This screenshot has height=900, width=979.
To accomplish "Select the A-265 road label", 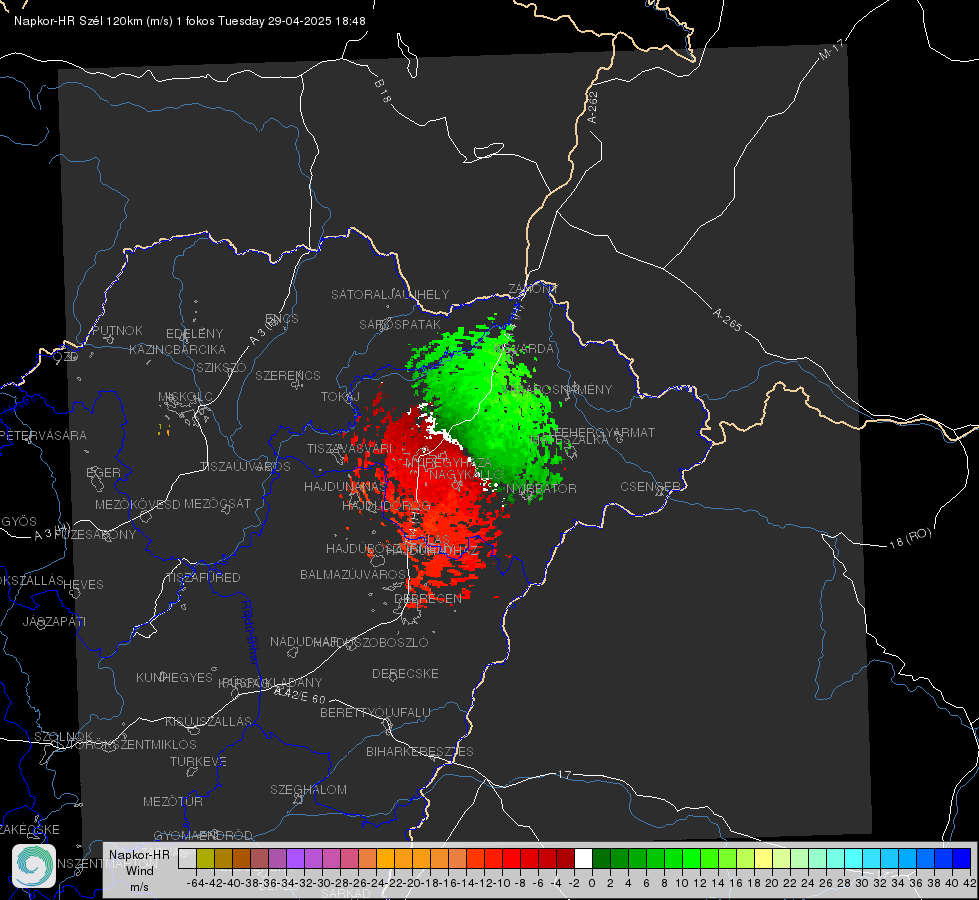I will pyautogui.click(x=727, y=319).
